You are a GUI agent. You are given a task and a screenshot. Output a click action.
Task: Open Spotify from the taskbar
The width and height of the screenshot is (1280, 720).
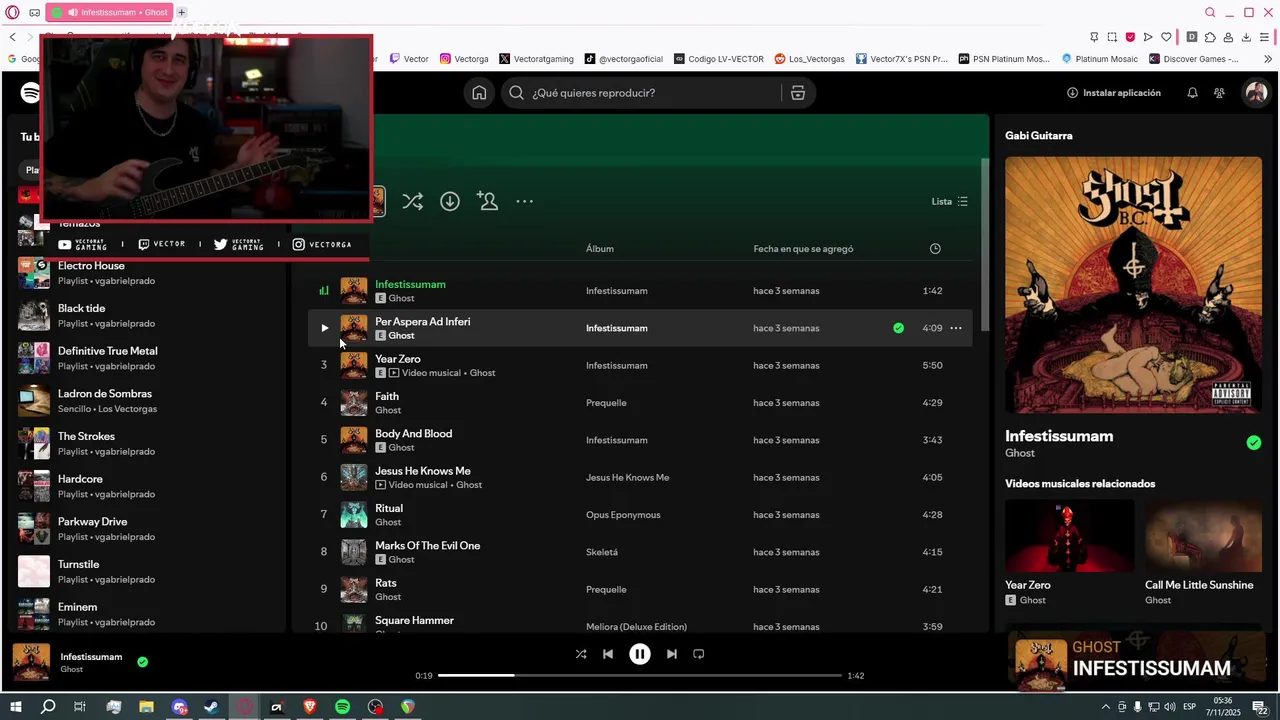(x=342, y=707)
